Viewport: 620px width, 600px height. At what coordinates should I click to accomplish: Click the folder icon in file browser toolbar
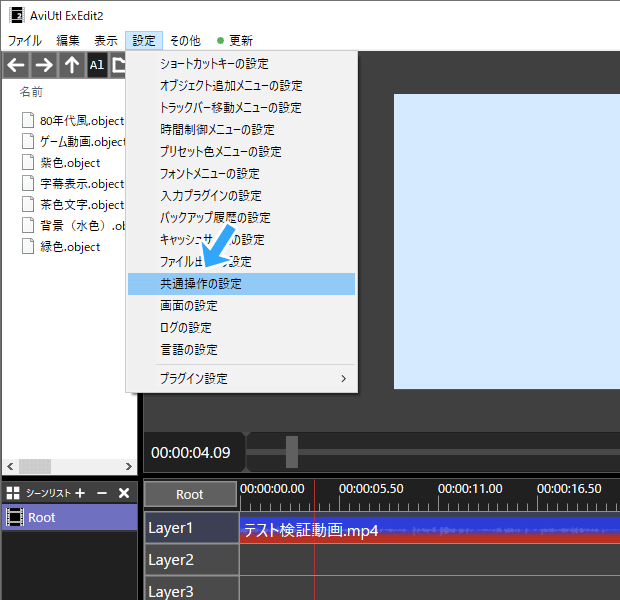click(x=118, y=64)
